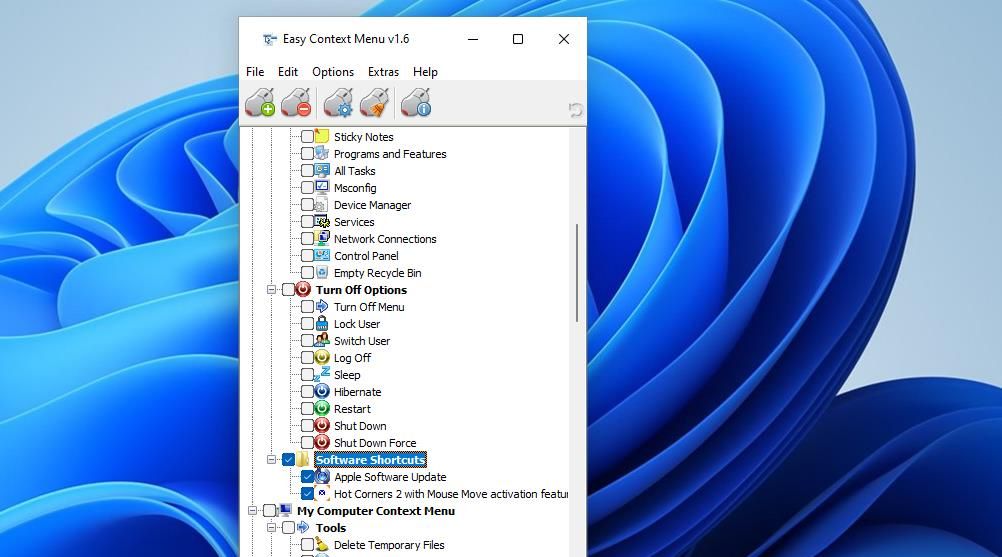Collapse the Software Shortcuts group

271,460
